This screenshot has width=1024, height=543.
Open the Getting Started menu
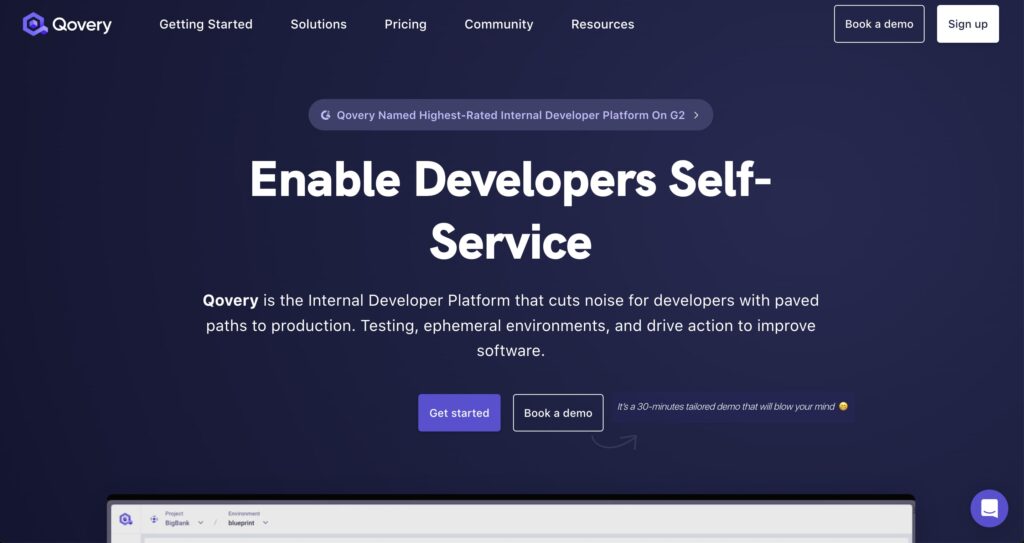[206, 24]
